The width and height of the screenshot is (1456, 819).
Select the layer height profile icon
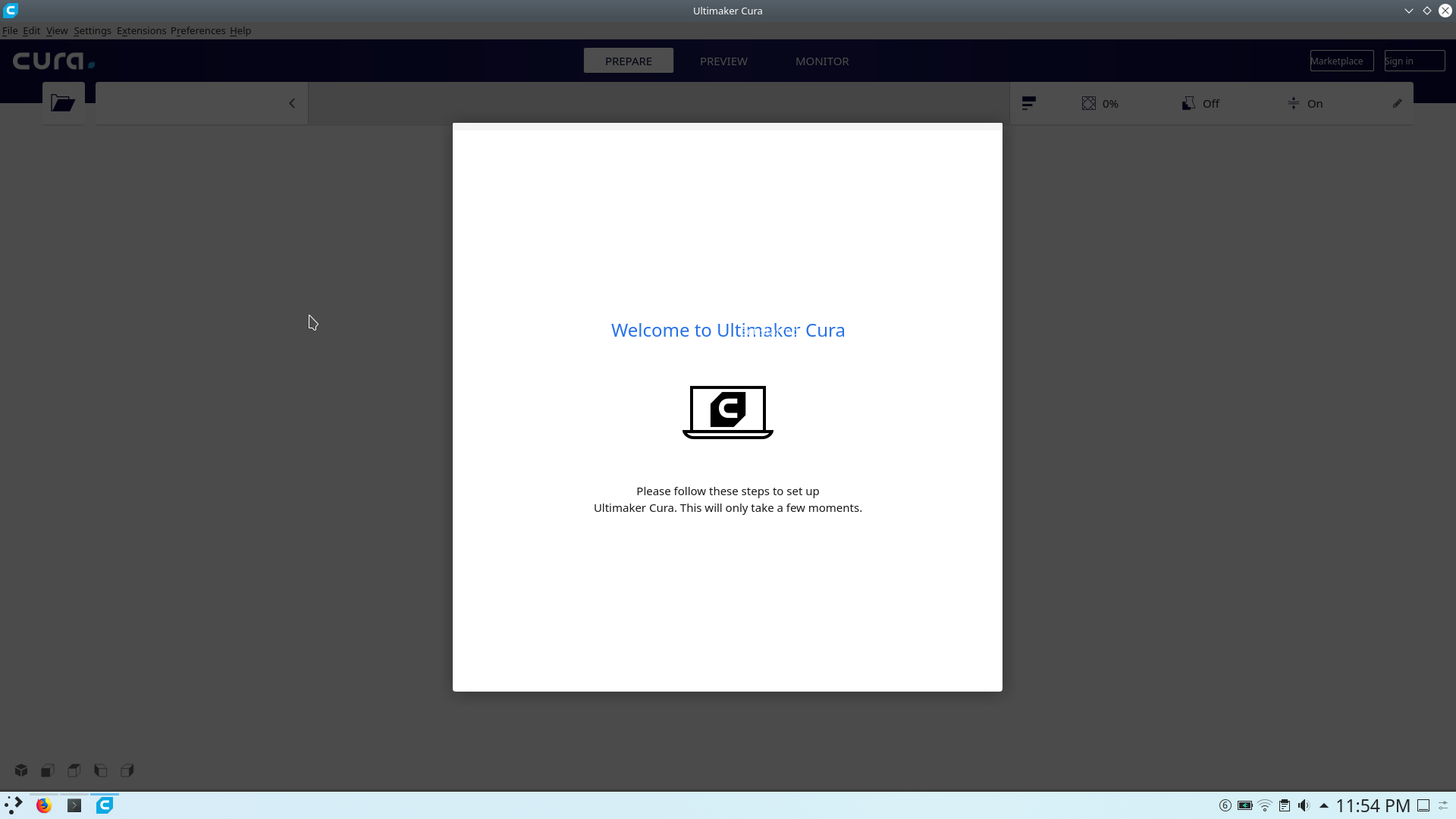click(1028, 102)
